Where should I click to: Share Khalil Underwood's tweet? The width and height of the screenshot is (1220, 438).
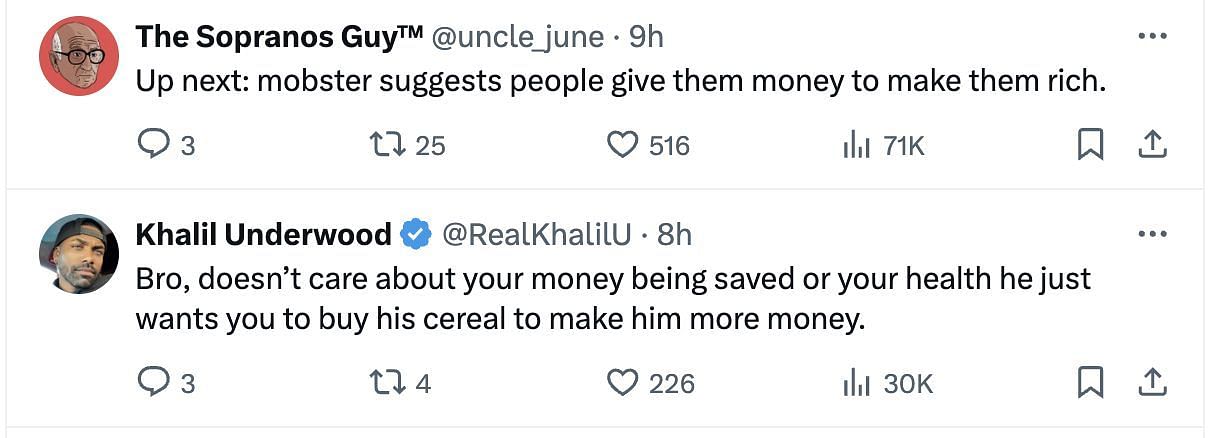click(x=1152, y=382)
